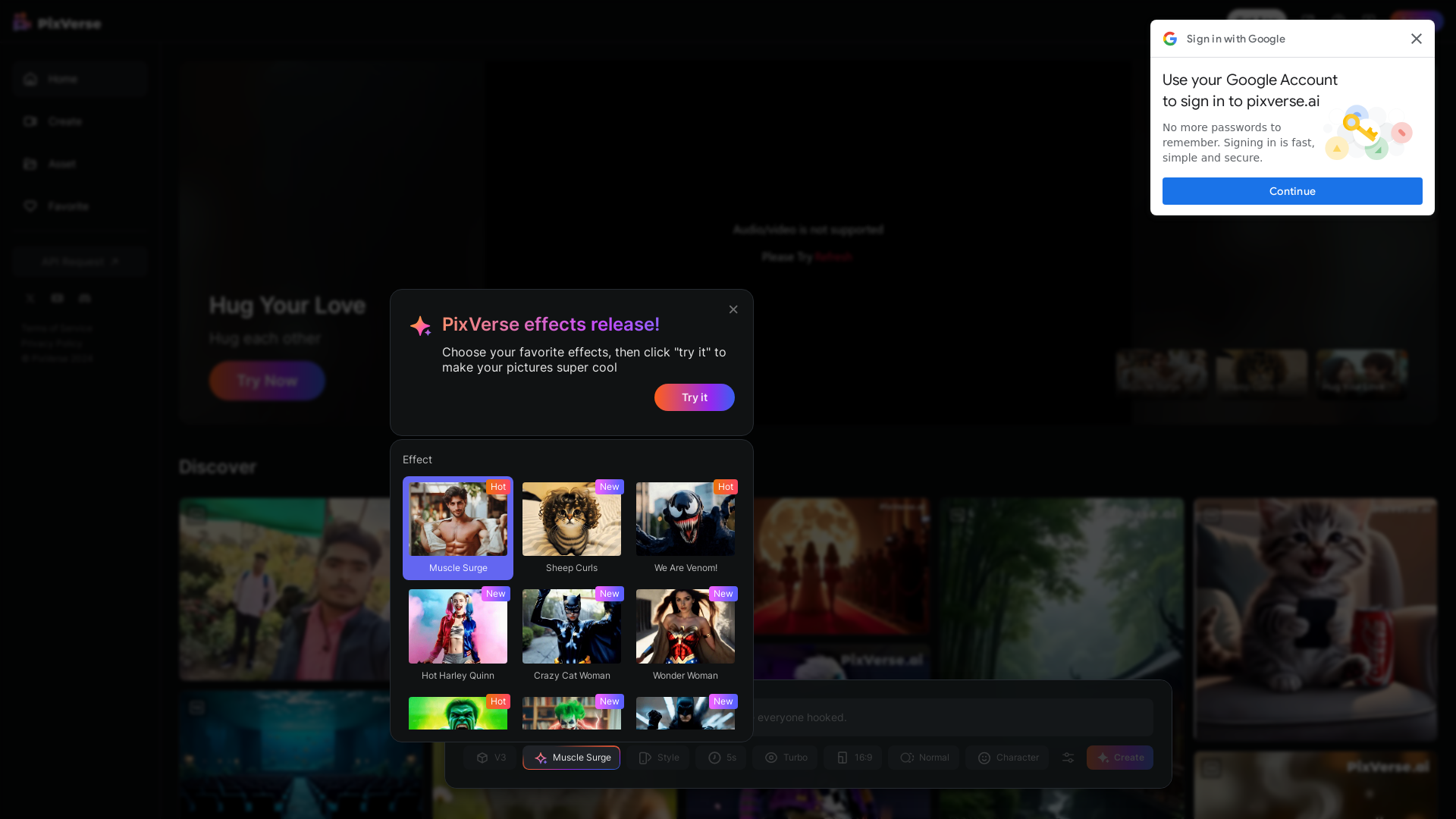
Task: Open the Discord social icon
Action: click(x=84, y=299)
